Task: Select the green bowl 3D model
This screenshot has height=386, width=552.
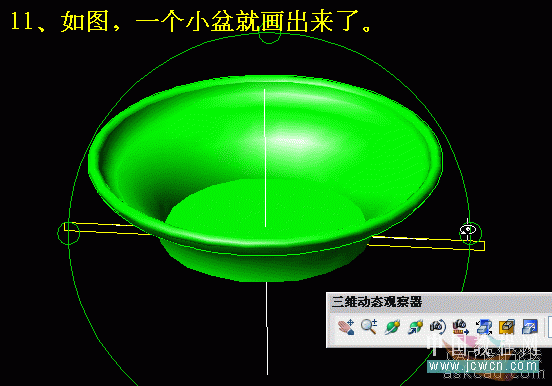Action: pyautogui.click(x=265, y=178)
